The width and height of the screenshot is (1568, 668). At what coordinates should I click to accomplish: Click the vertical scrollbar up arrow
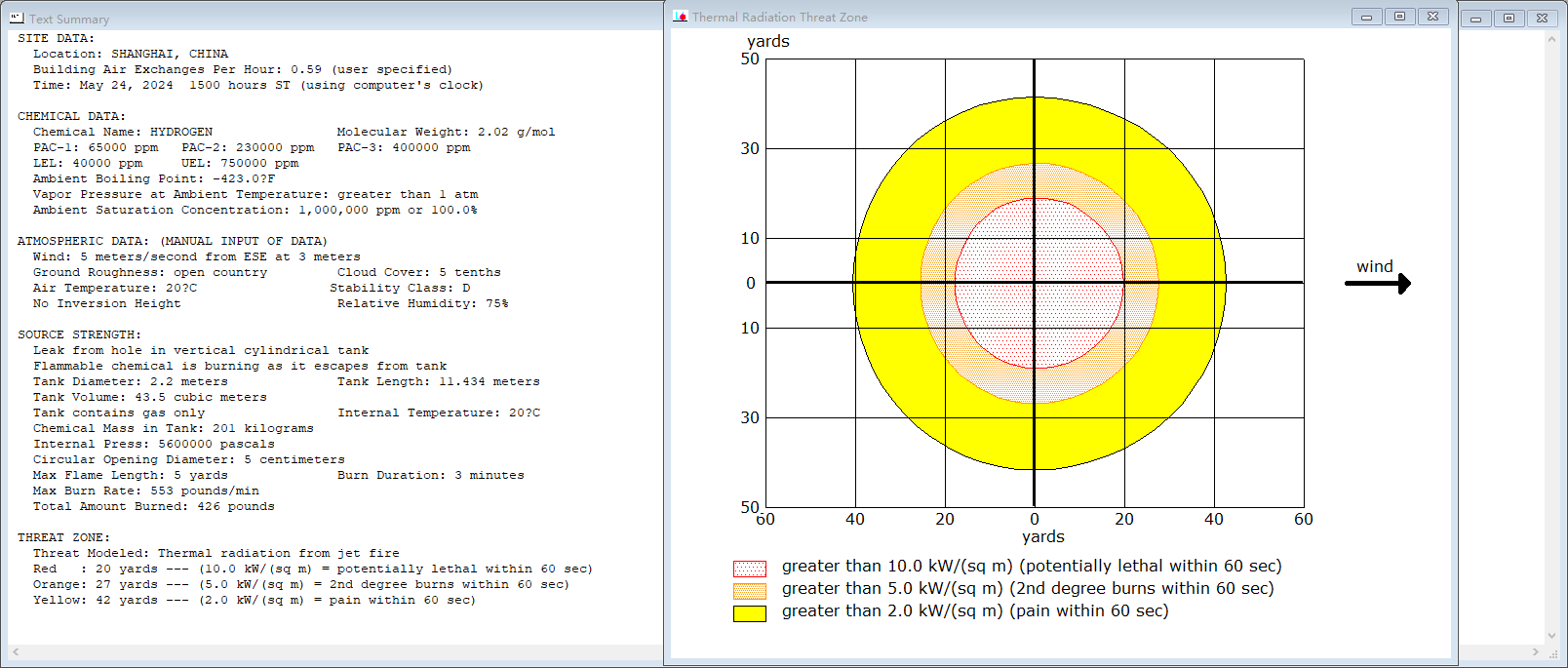(1551, 40)
